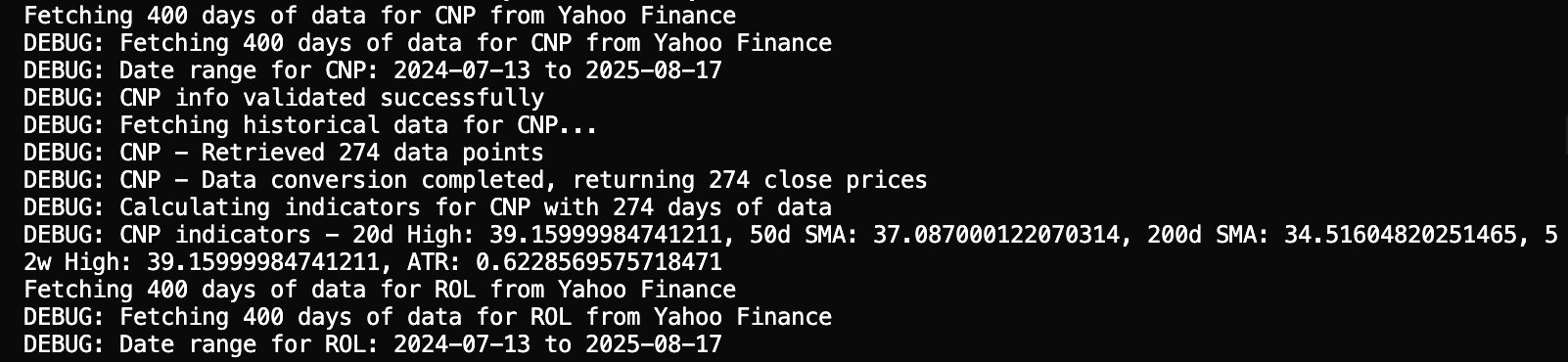Click the ROL date range line

pos(373,344)
